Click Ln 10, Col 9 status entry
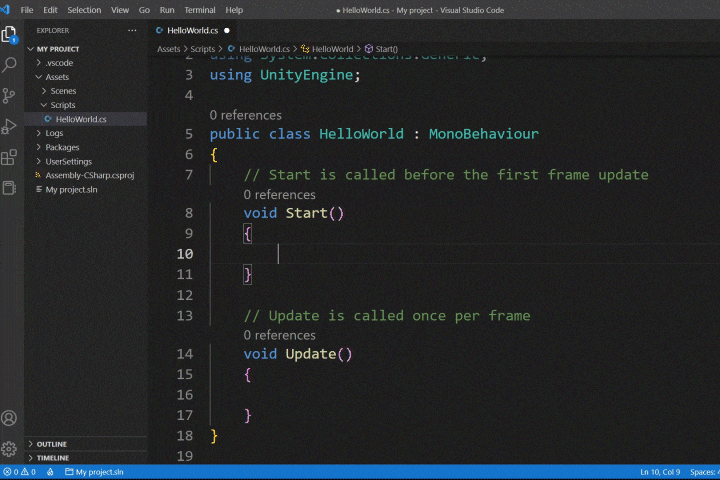This screenshot has width=720, height=480. (x=660, y=472)
